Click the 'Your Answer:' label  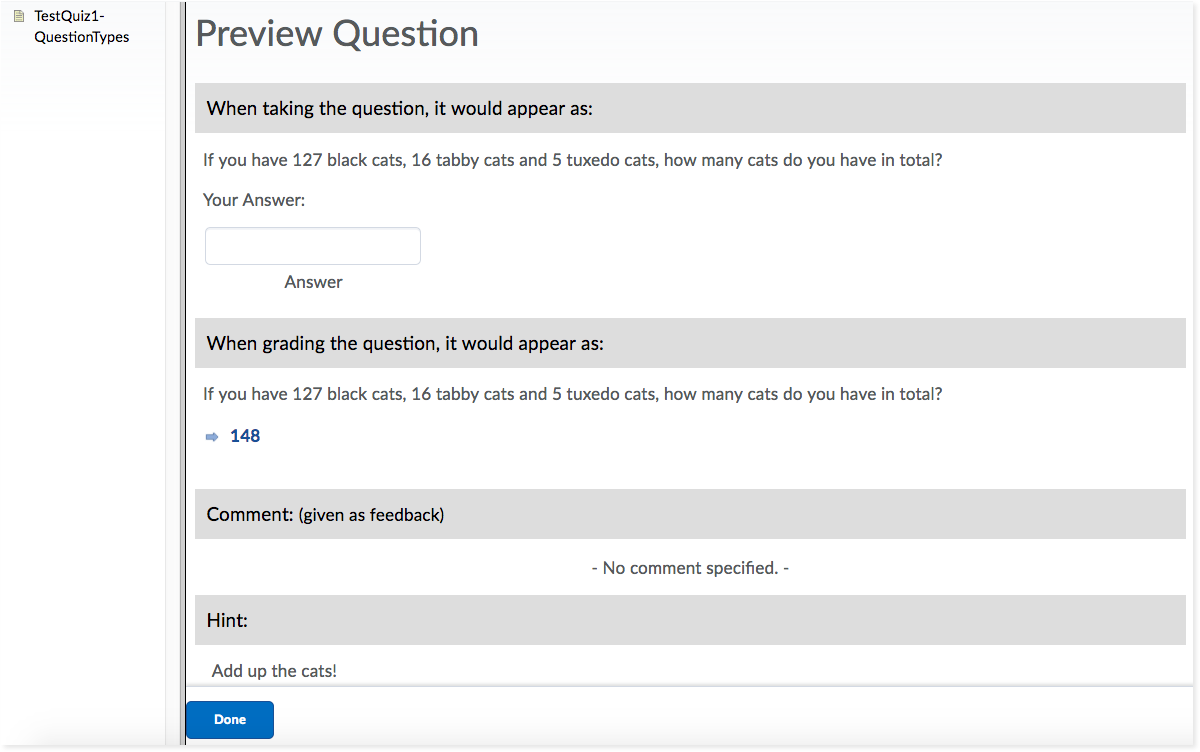tap(254, 200)
